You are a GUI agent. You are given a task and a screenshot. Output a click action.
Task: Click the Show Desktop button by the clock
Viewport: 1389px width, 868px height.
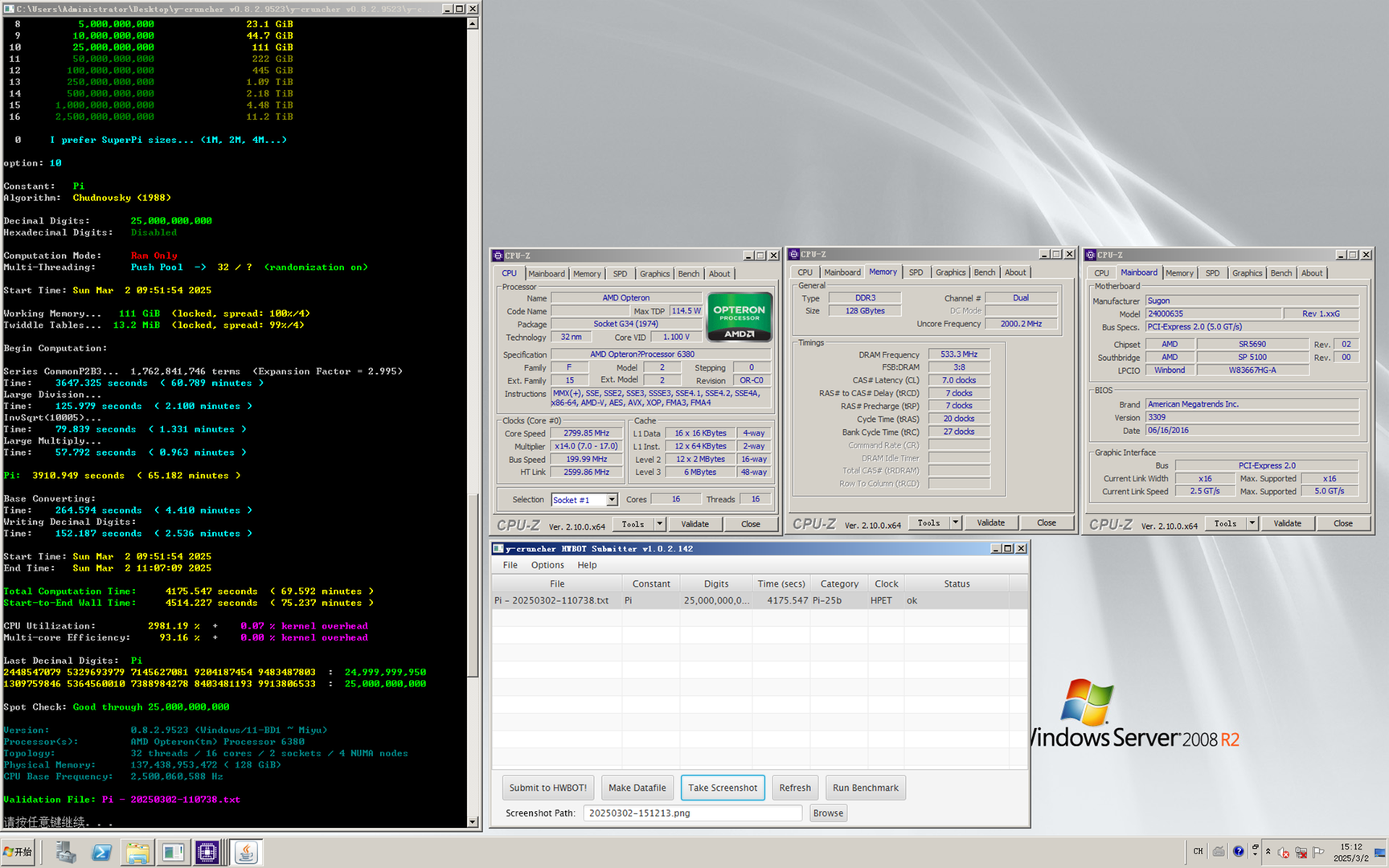click(1381, 852)
